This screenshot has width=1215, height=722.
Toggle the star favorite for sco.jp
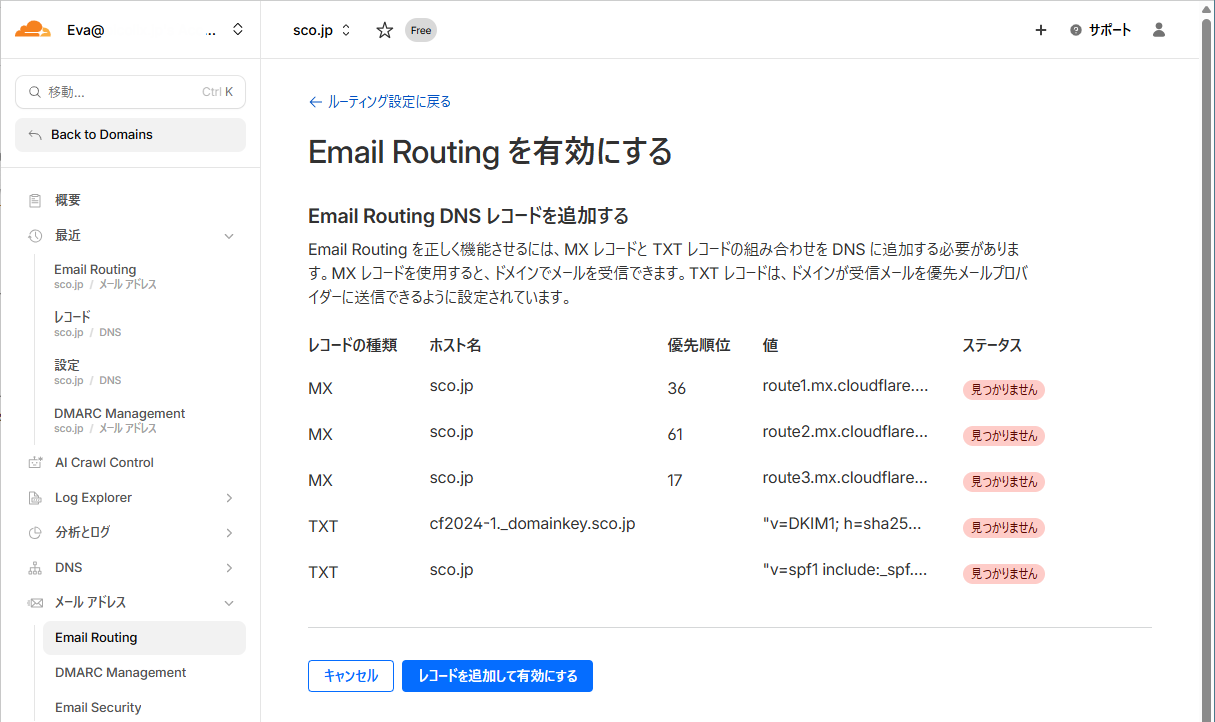(x=384, y=30)
